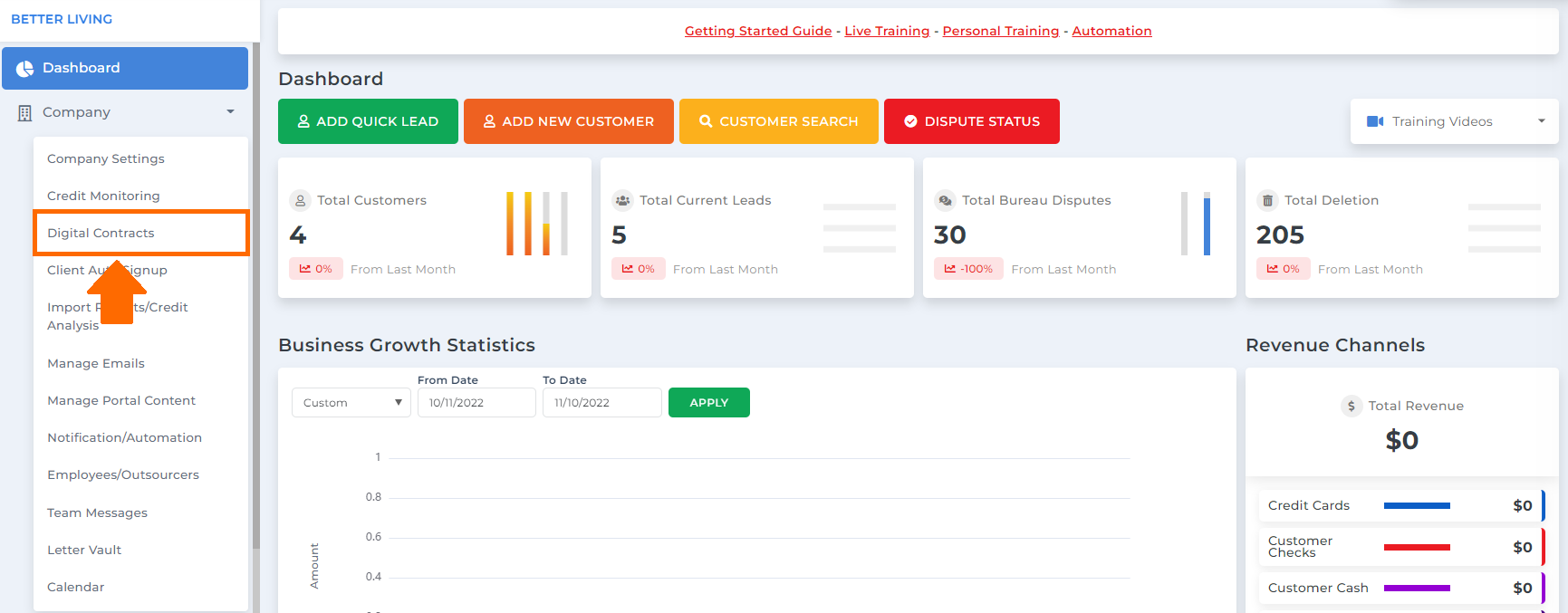Click the Add New Customer button

click(569, 121)
